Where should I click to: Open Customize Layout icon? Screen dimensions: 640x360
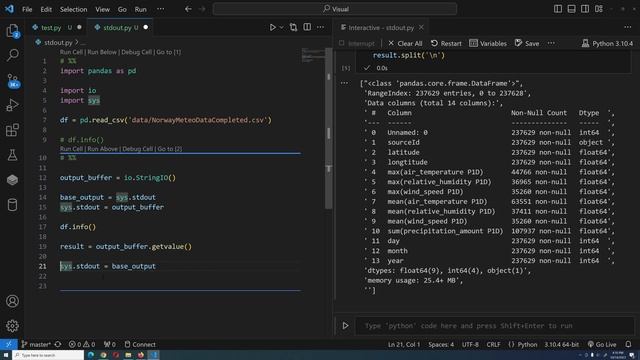click(x=599, y=9)
